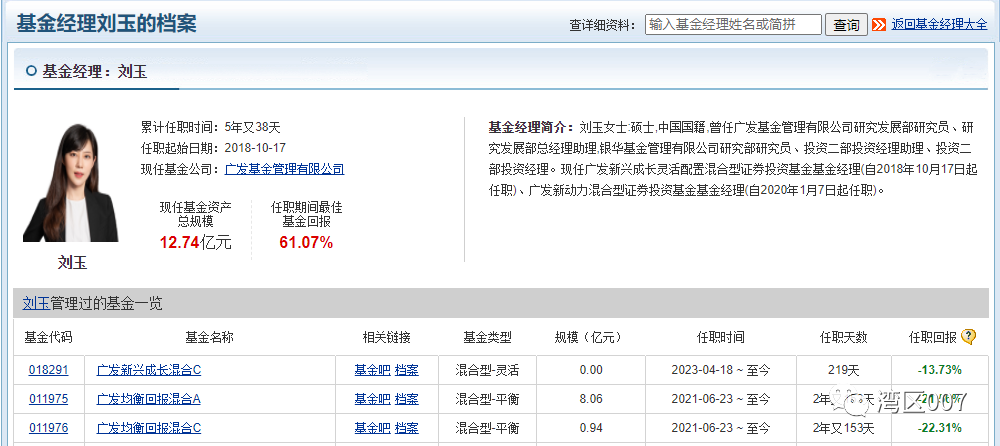
Task: Click the fund manager search input field
Action: click(733, 24)
